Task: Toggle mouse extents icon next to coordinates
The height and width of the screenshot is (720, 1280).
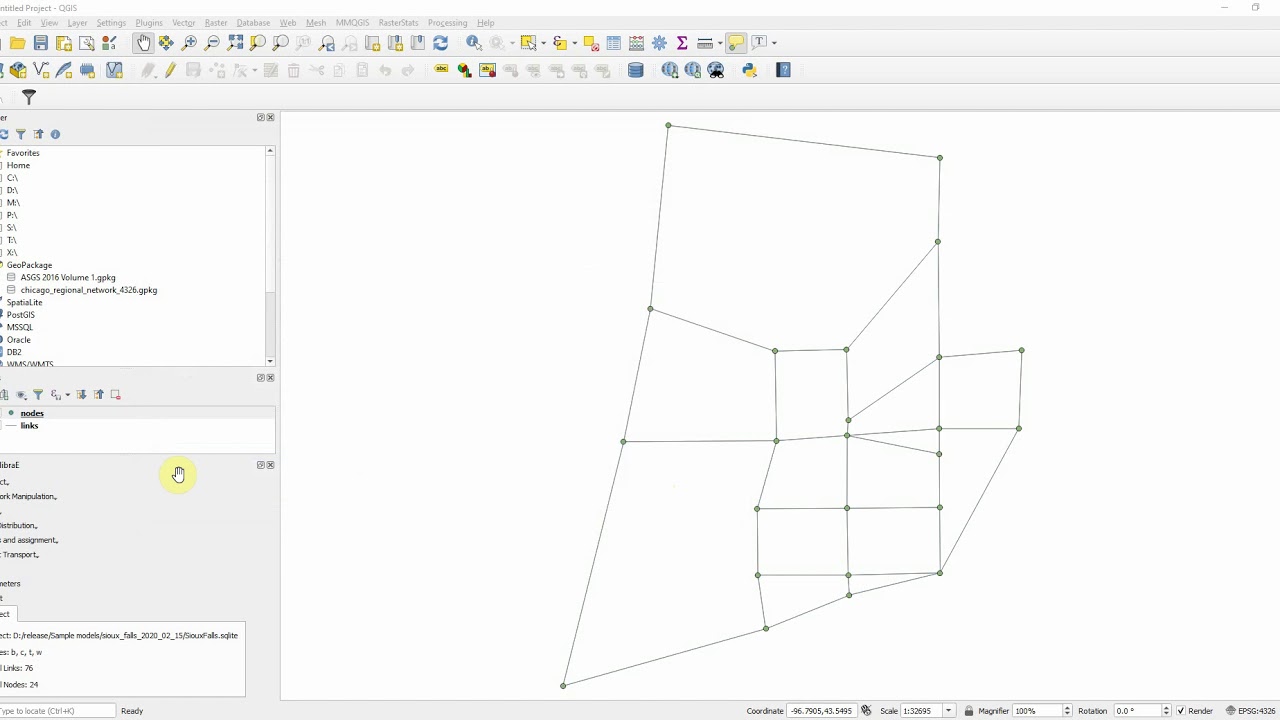Action: tap(866, 711)
